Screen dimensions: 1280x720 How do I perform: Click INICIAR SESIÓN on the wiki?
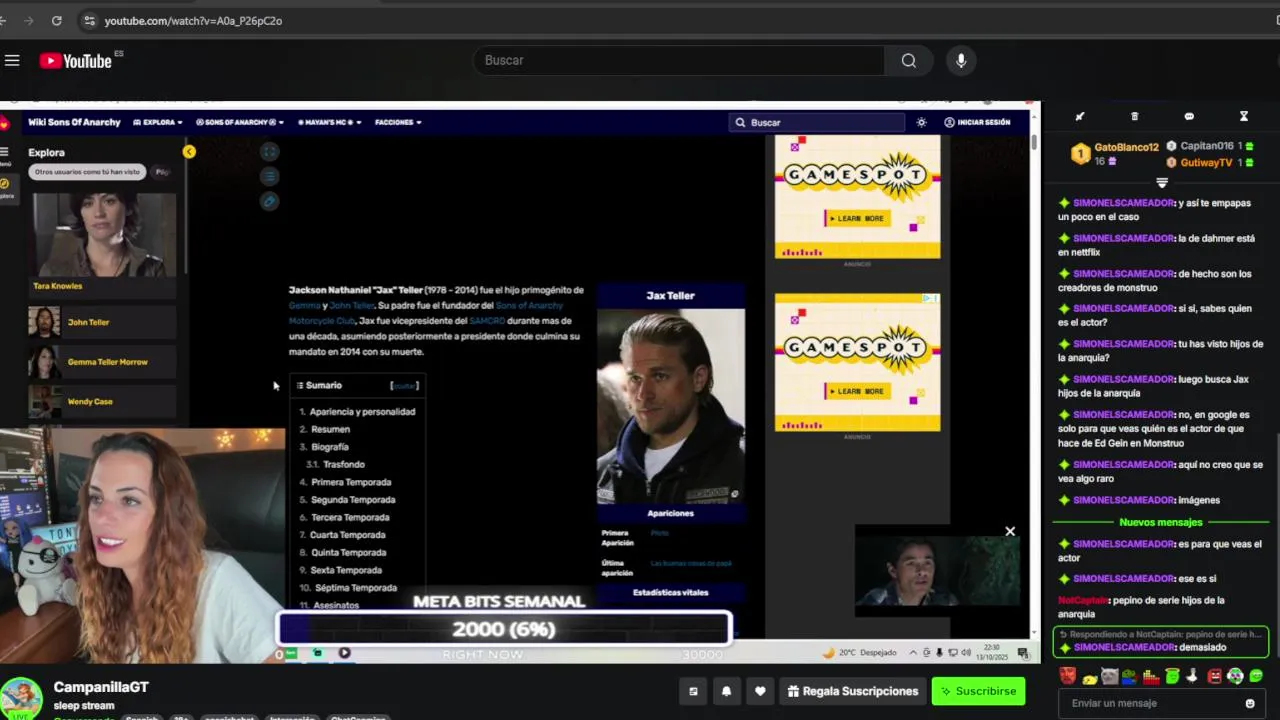[977, 122]
